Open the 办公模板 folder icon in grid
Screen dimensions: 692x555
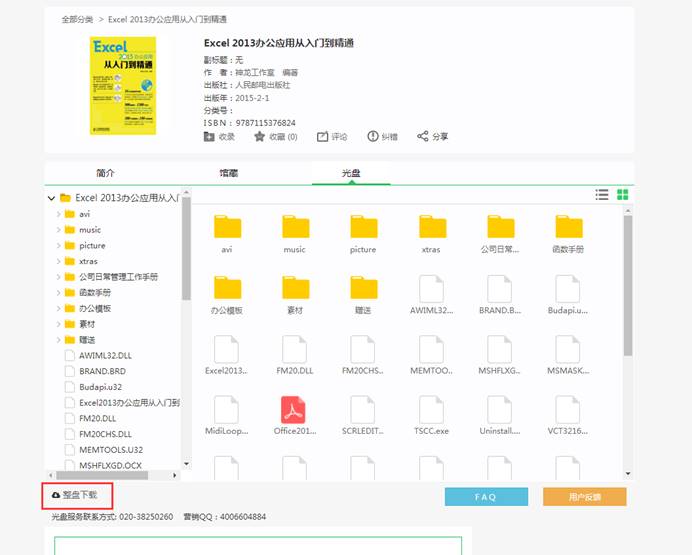pyautogui.click(x=227, y=288)
